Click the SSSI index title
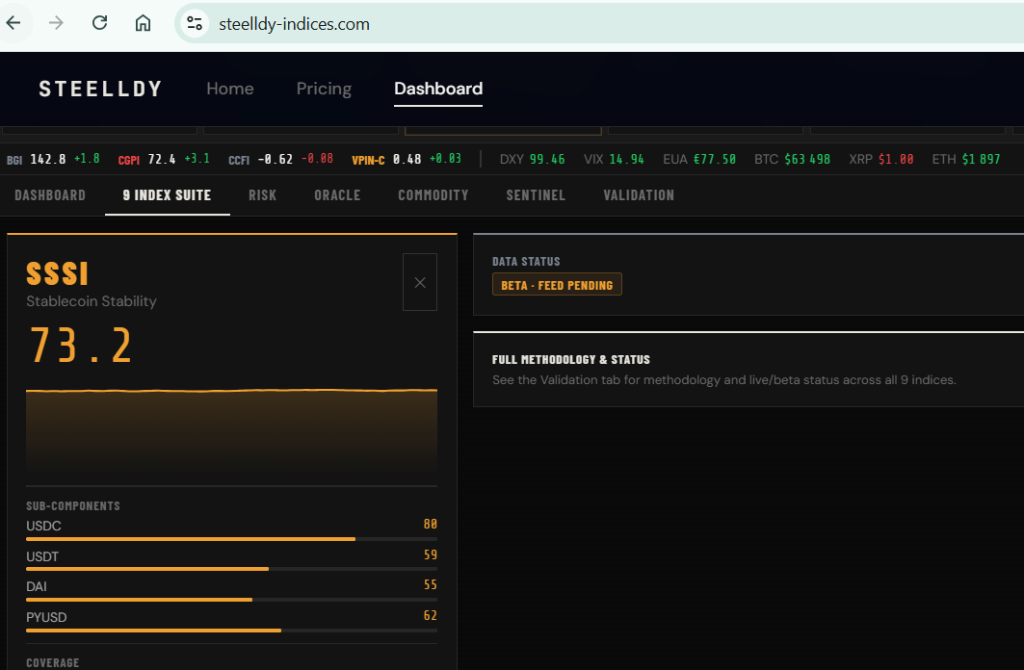 coord(57,274)
